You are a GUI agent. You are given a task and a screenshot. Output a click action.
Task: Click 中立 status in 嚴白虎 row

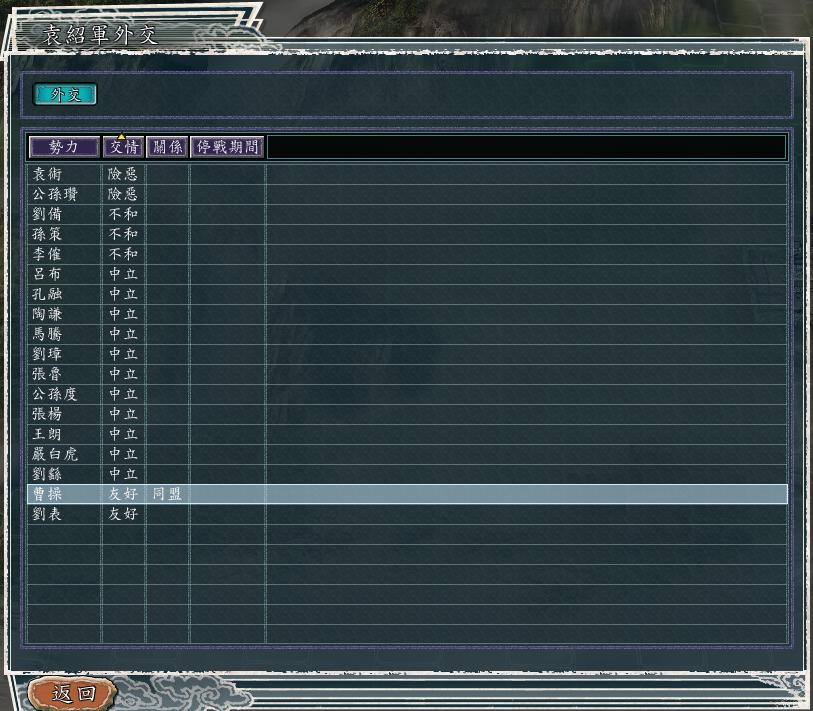click(x=123, y=454)
